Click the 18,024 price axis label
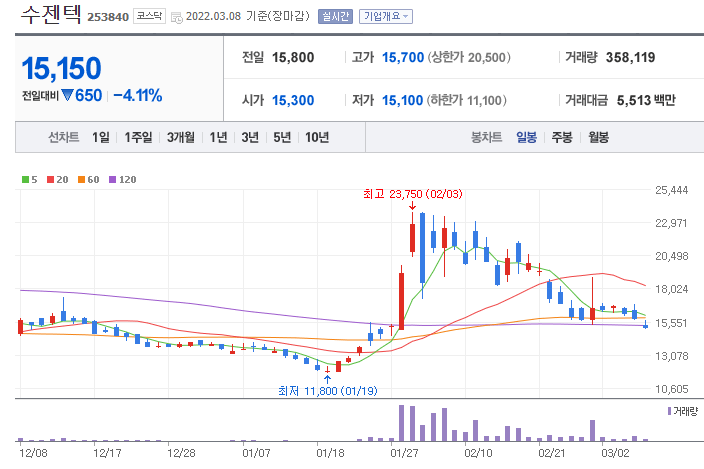This screenshot has width=704, height=469. click(x=671, y=289)
